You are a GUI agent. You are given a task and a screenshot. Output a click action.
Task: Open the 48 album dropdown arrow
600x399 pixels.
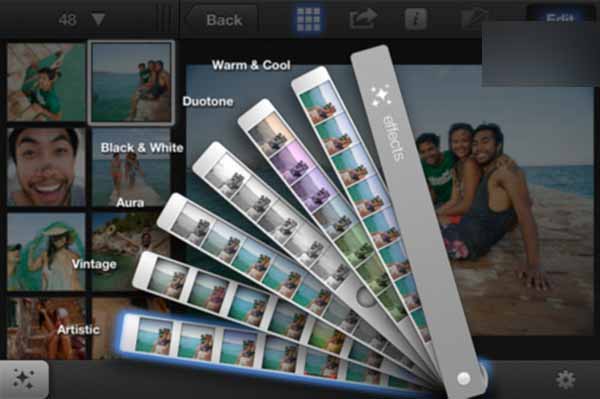tap(98, 20)
